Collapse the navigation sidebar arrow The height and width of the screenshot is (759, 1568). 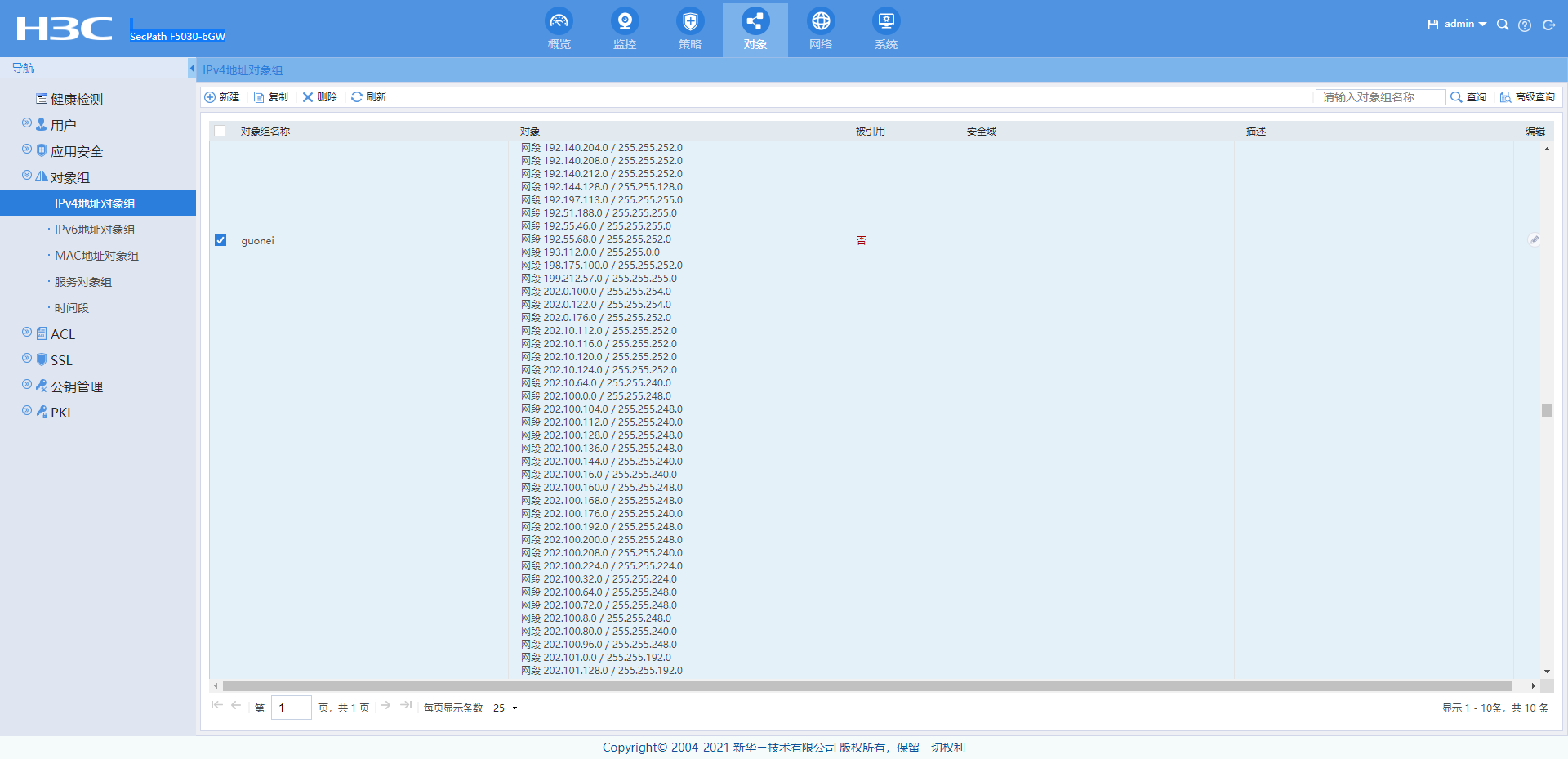pyautogui.click(x=192, y=69)
